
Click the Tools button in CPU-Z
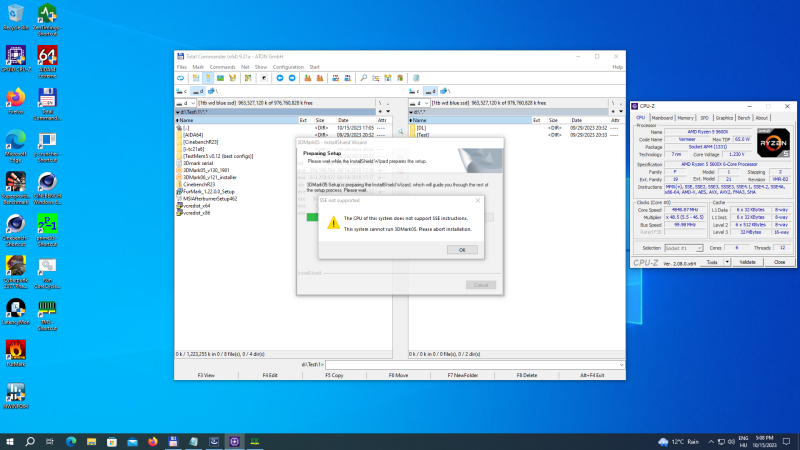(x=712, y=262)
